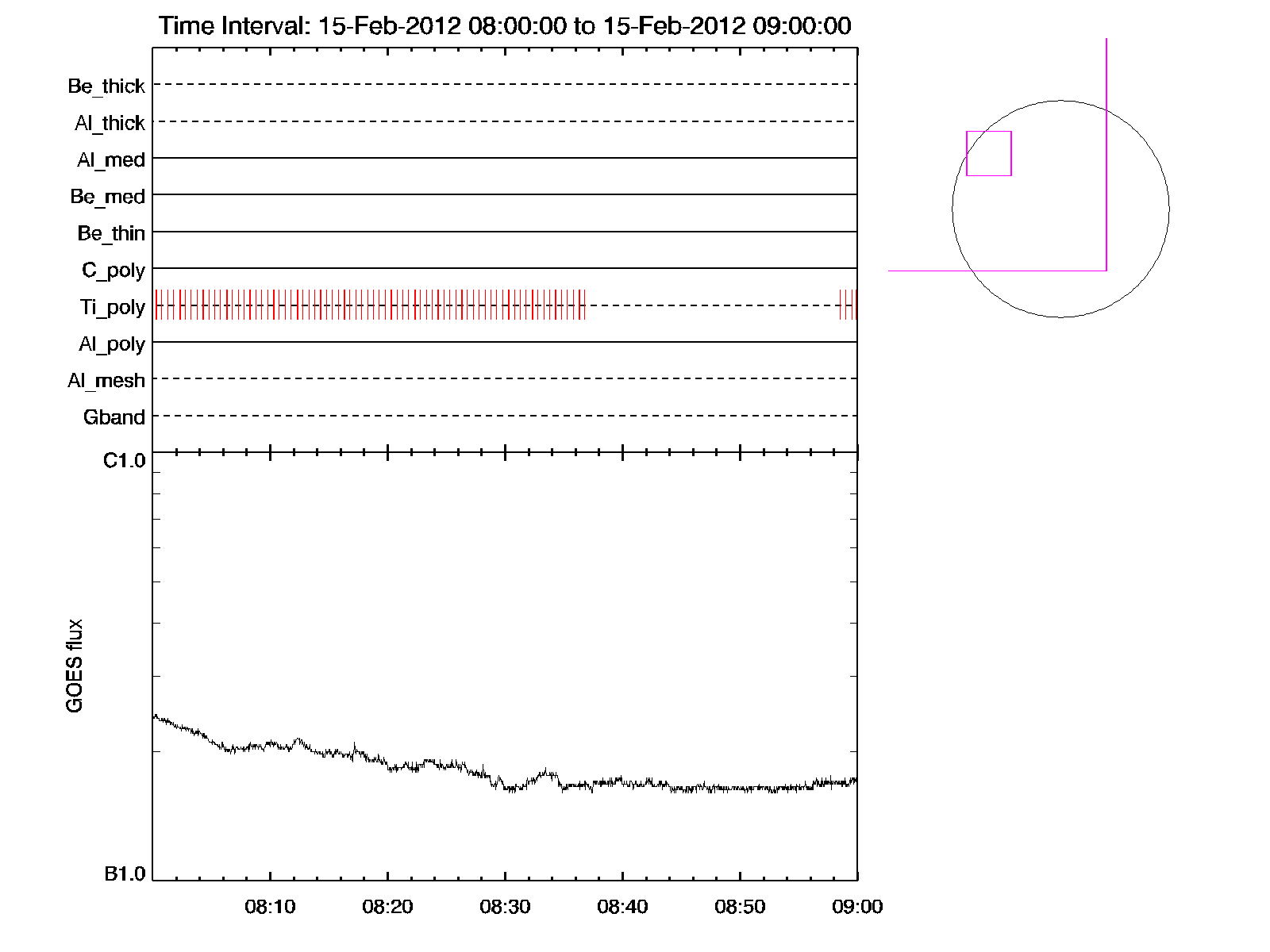Click the Be_thick filter label

pyautogui.click(x=106, y=86)
